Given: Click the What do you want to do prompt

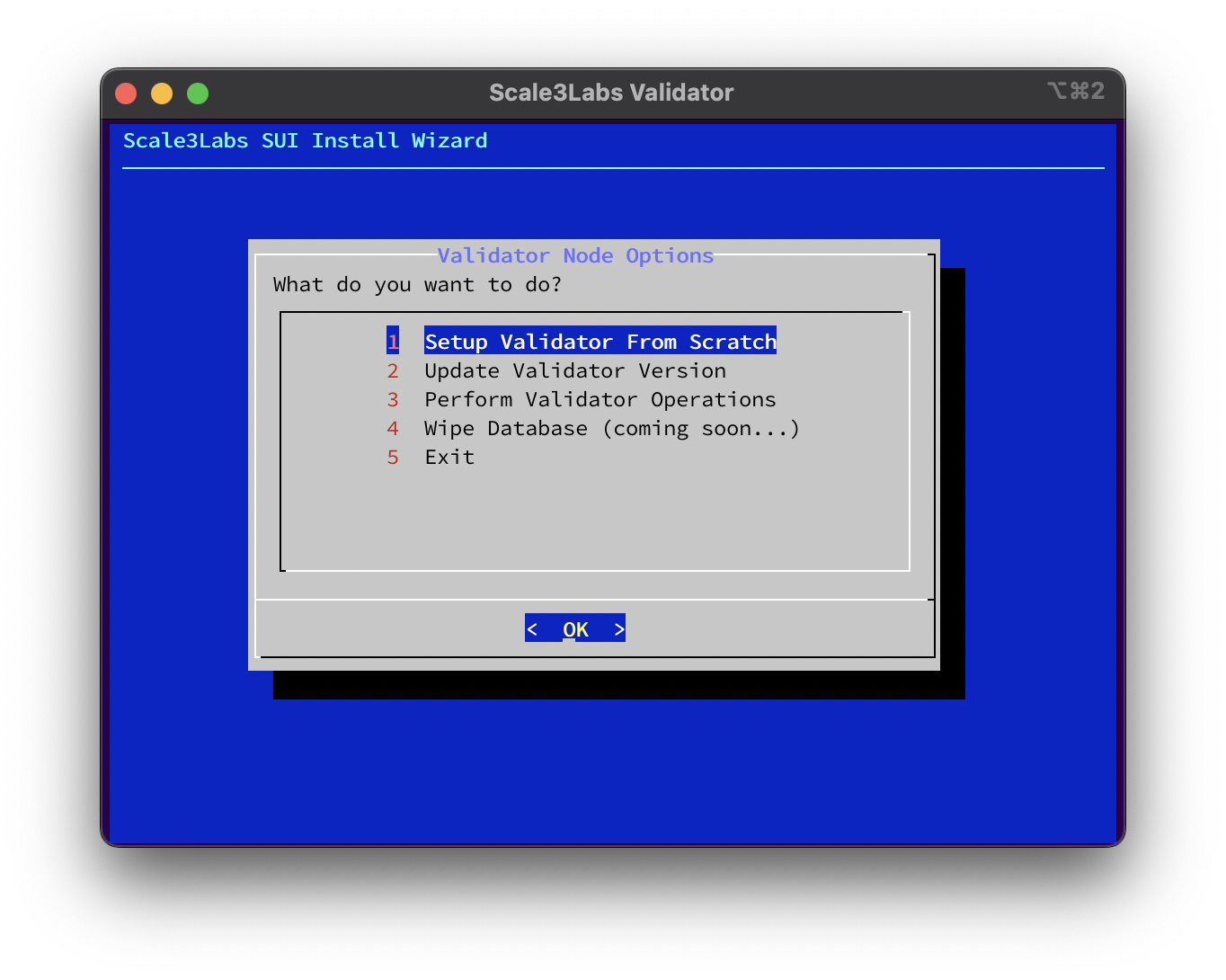Looking at the screenshot, I should pyautogui.click(x=417, y=285).
